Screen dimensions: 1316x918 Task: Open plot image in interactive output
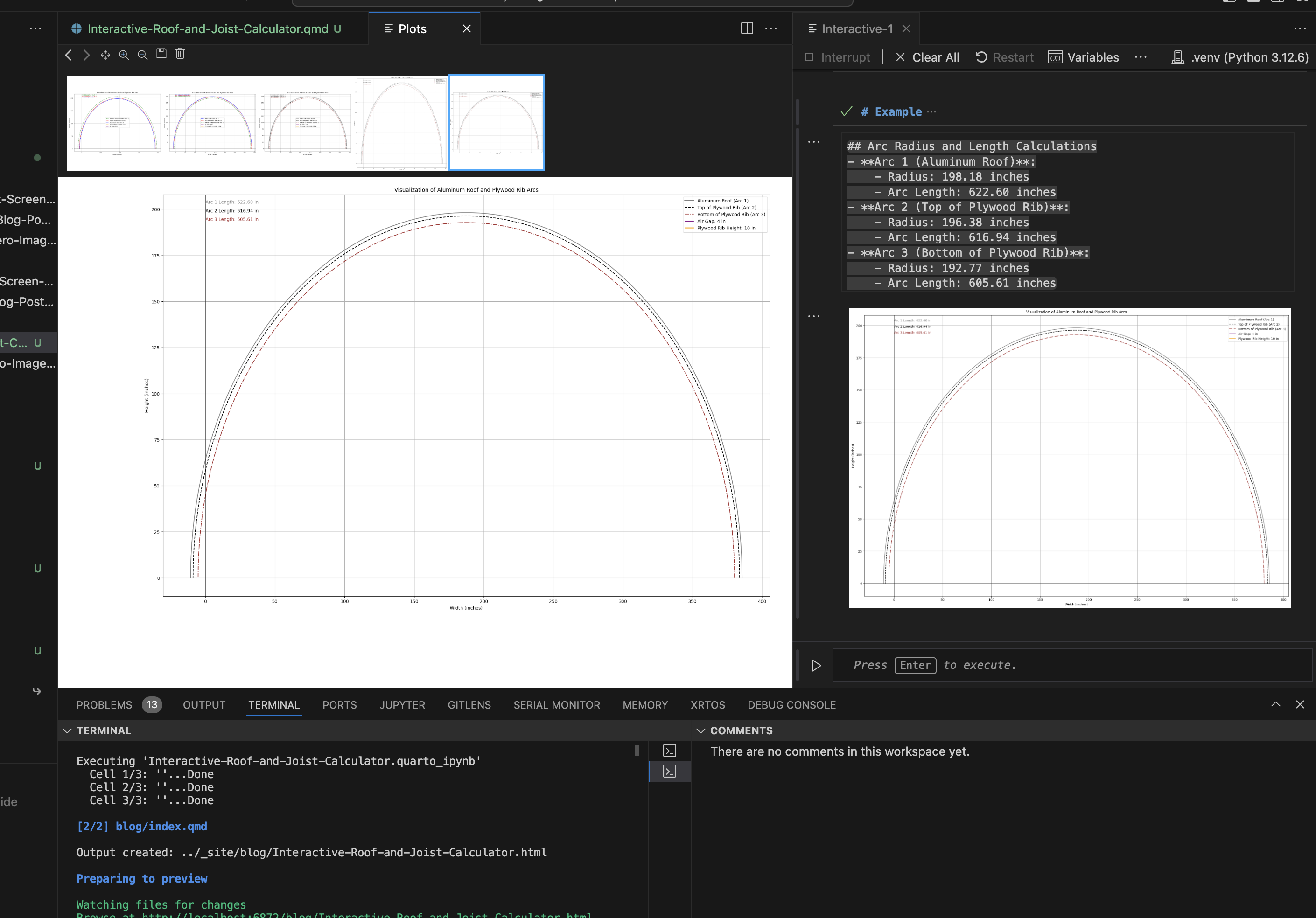1070,458
